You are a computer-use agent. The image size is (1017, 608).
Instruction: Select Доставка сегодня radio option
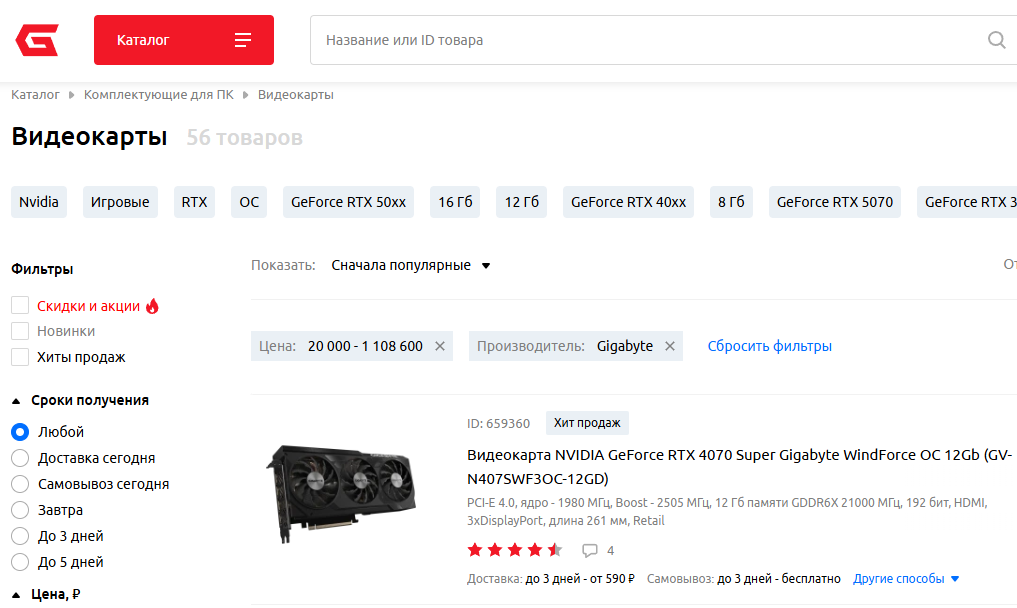20,458
